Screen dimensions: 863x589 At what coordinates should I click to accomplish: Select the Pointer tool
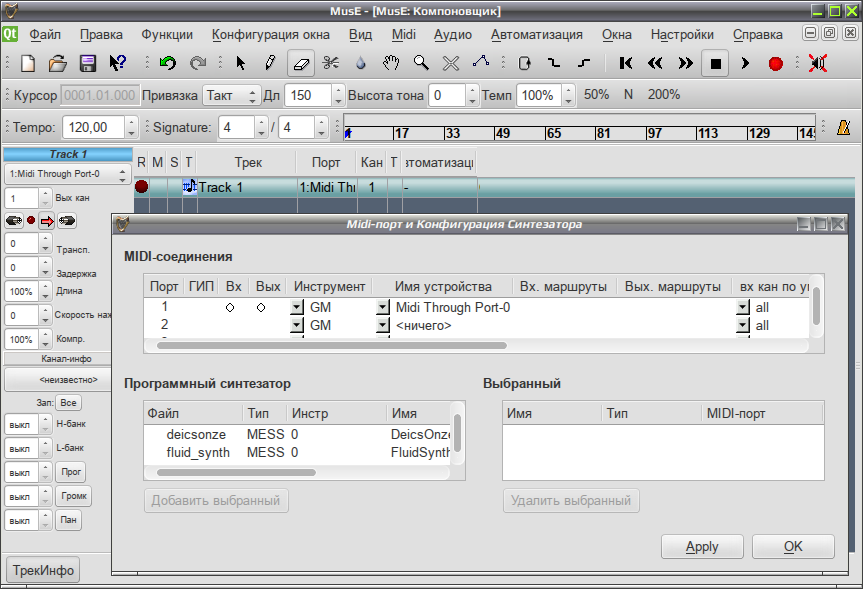tap(241, 63)
